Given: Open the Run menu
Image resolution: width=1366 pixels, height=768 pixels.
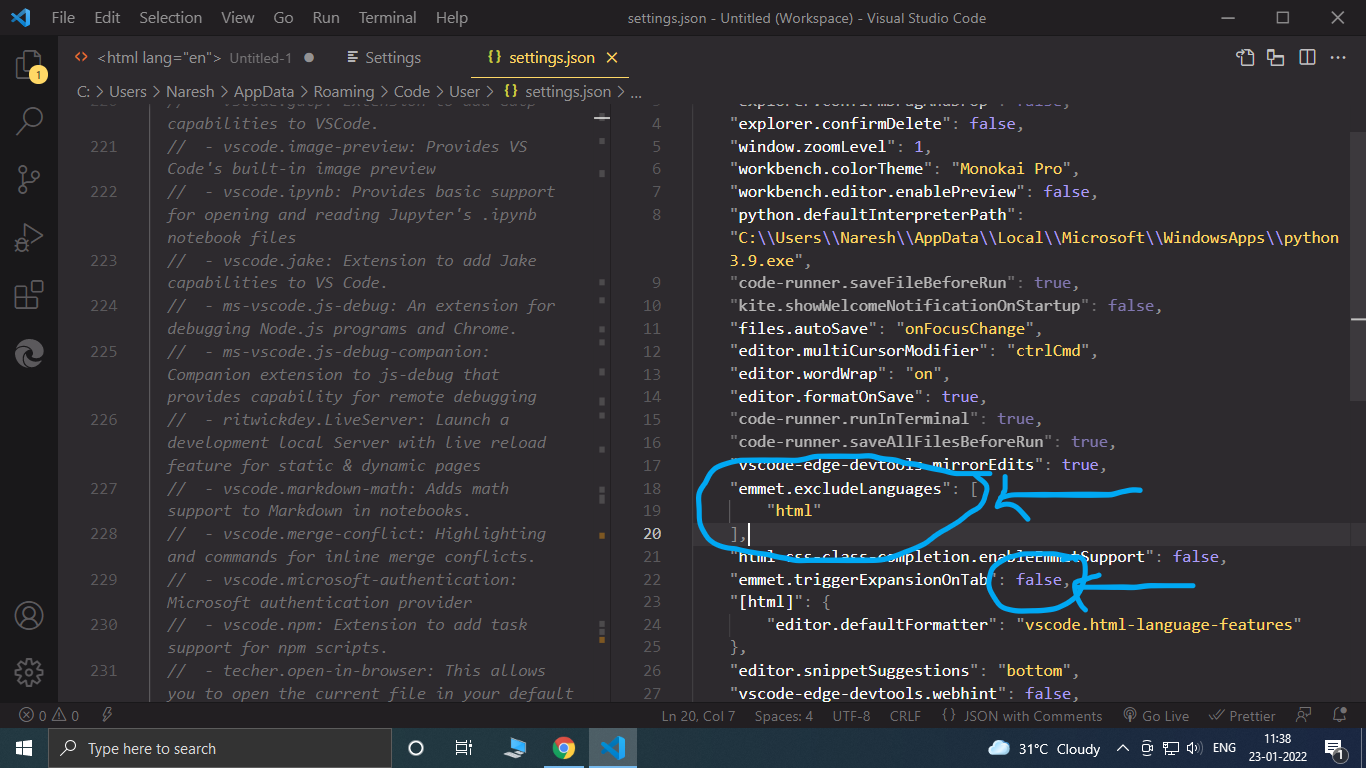Looking at the screenshot, I should click(326, 18).
